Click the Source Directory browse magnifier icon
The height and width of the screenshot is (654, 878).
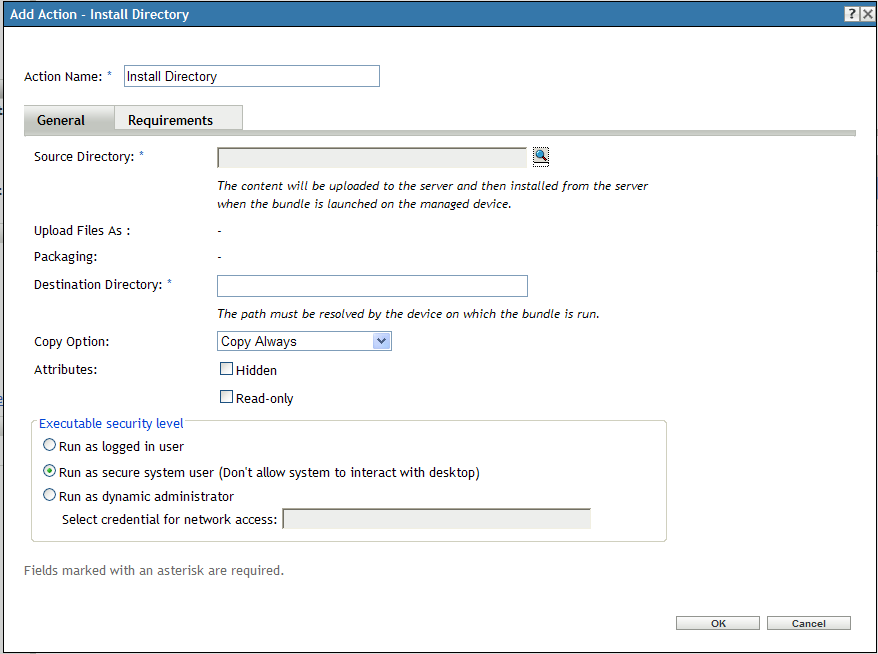[540, 156]
